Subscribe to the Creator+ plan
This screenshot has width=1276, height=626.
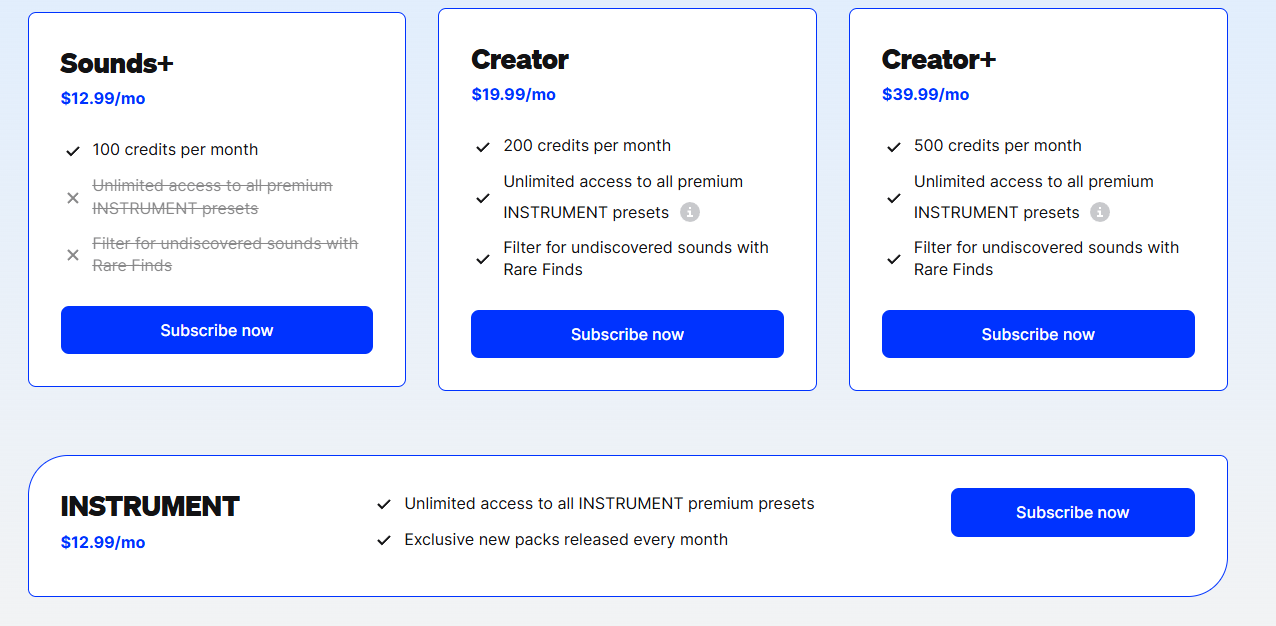point(1037,333)
